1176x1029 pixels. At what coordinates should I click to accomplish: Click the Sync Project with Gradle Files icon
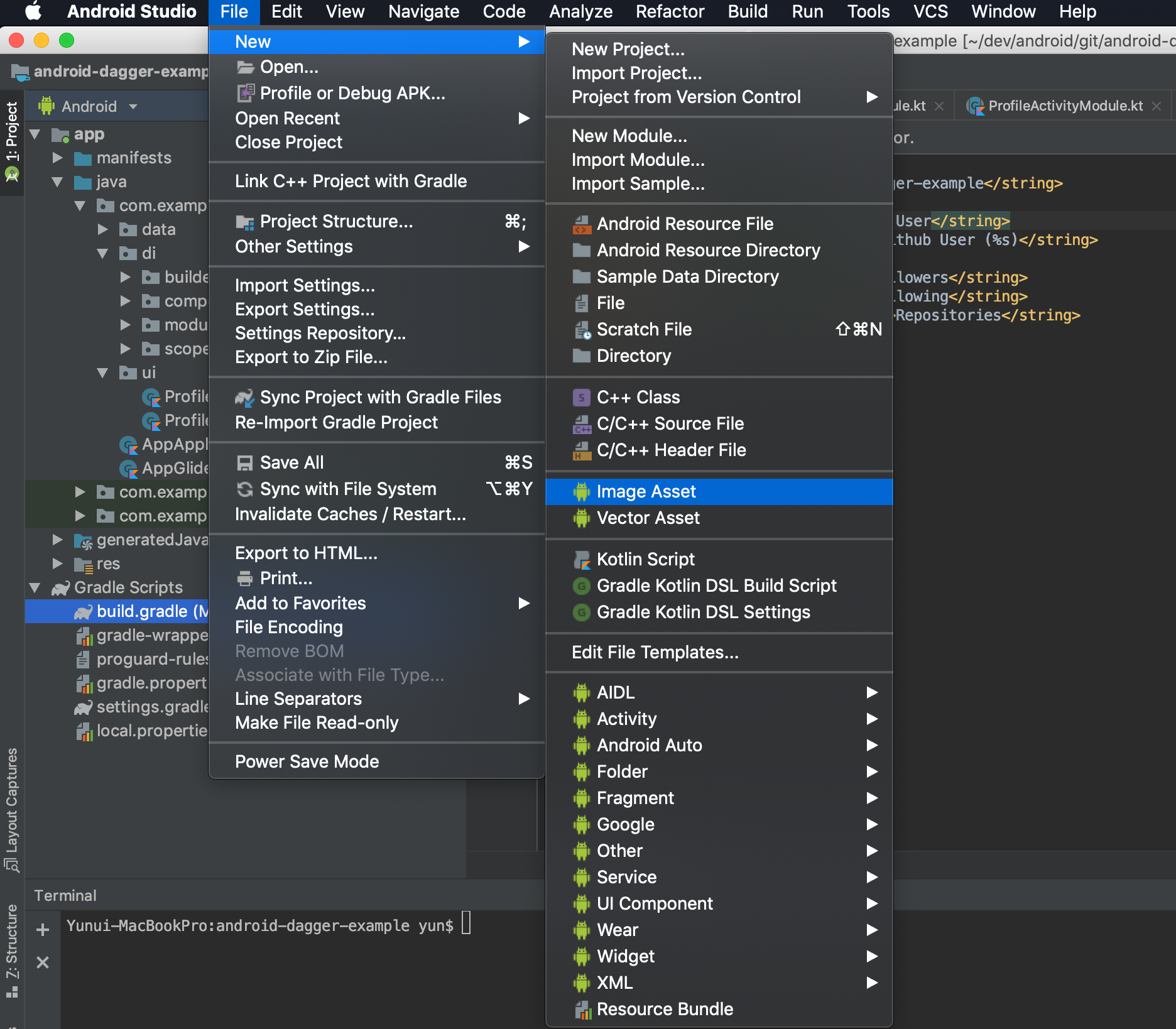tap(244, 398)
